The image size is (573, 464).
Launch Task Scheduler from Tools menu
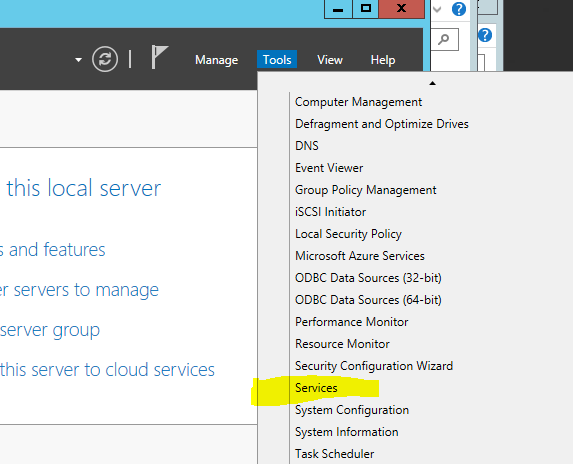coord(334,454)
